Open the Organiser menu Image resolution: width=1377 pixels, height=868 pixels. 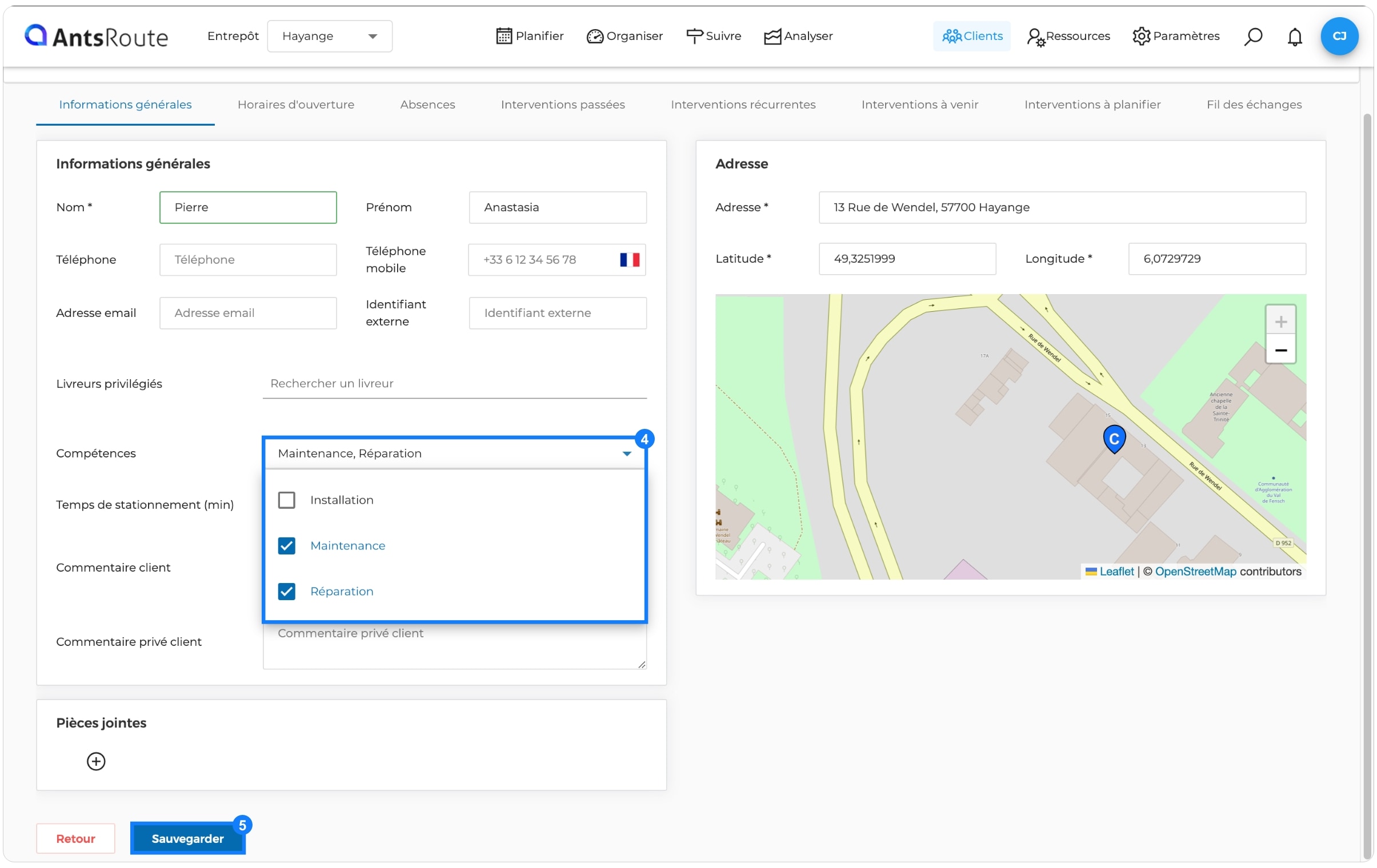(625, 36)
